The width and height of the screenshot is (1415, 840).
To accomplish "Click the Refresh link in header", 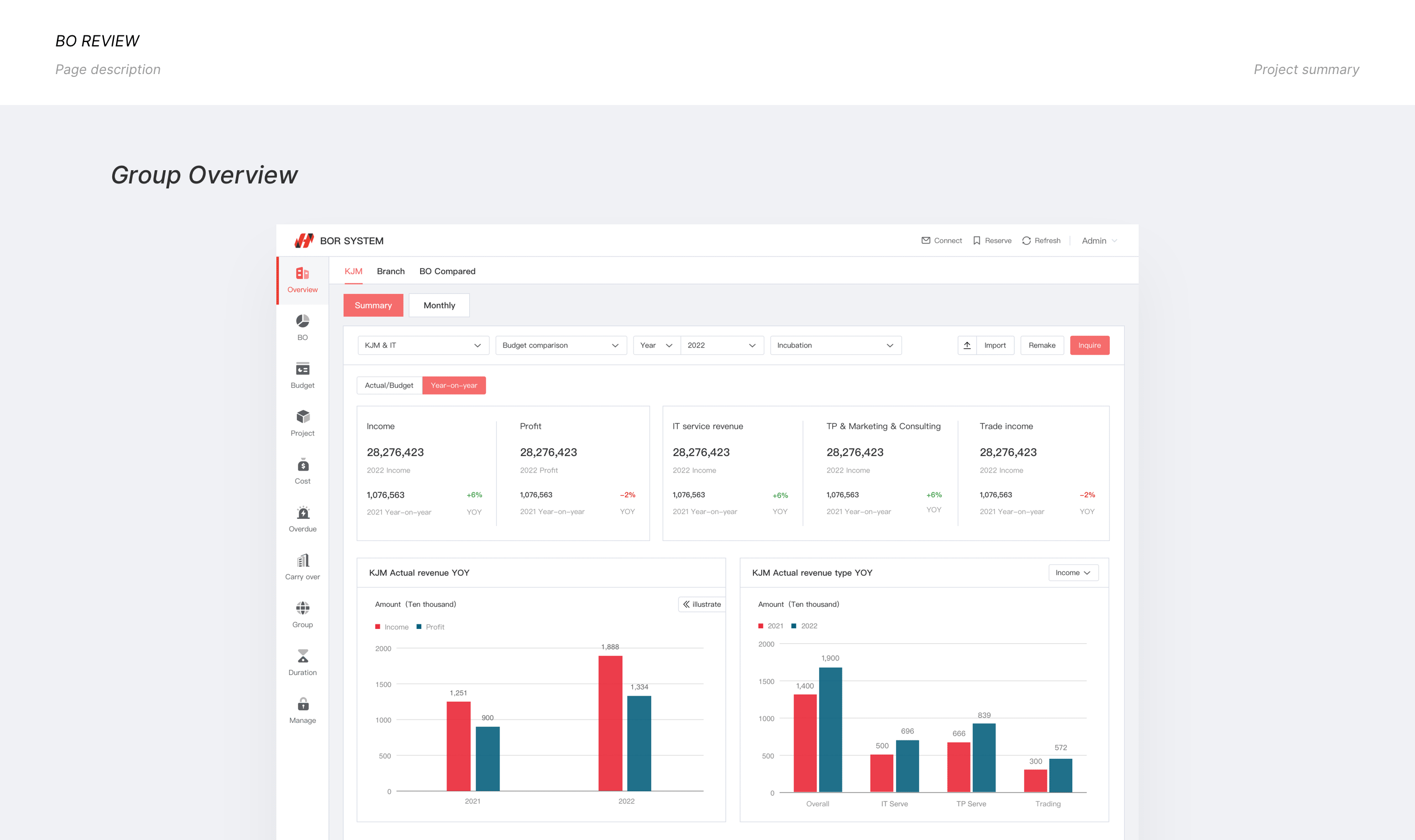I will point(1047,240).
